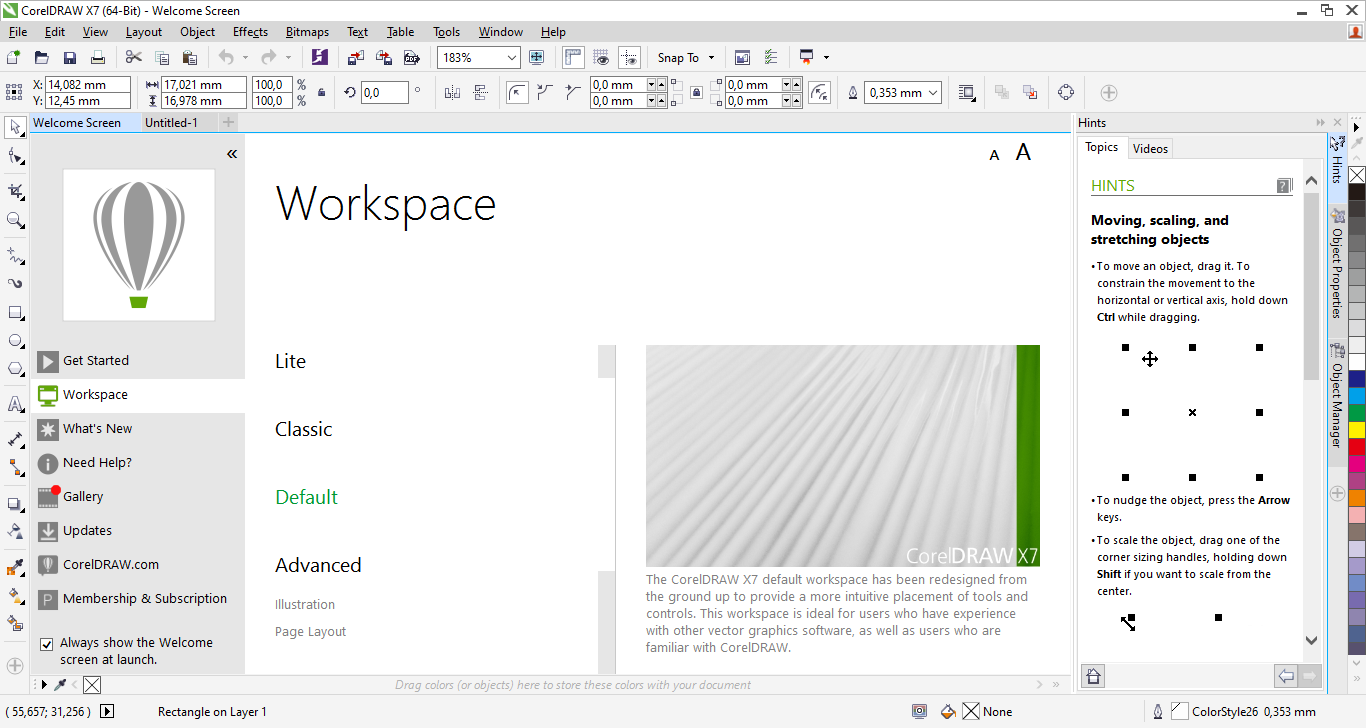
Task: Uncheck Always show the Welcome screen at launch
Action: coord(46,643)
